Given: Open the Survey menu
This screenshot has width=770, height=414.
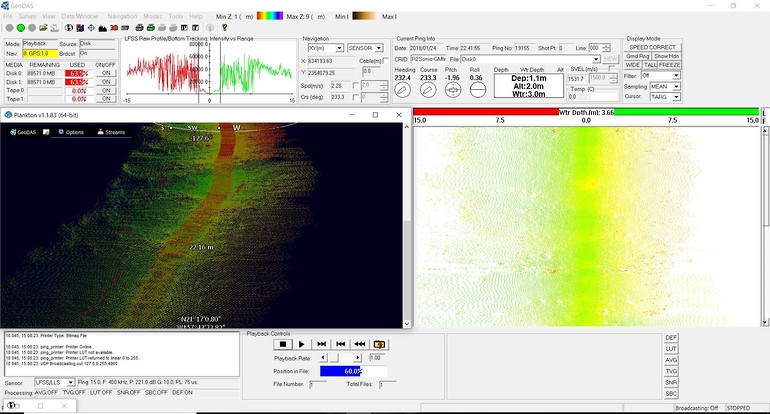Looking at the screenshot, I should (27, 16).
